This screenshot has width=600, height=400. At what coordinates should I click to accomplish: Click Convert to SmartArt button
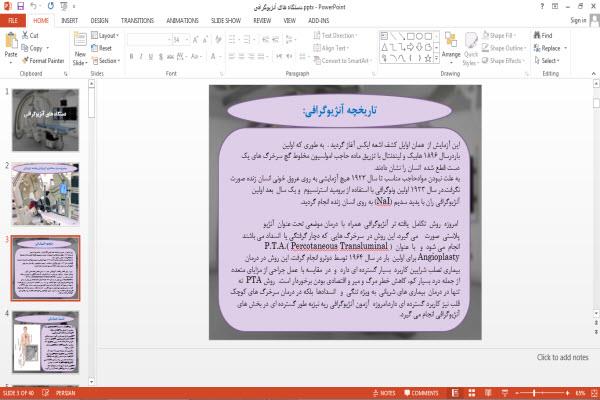[342, 60]
